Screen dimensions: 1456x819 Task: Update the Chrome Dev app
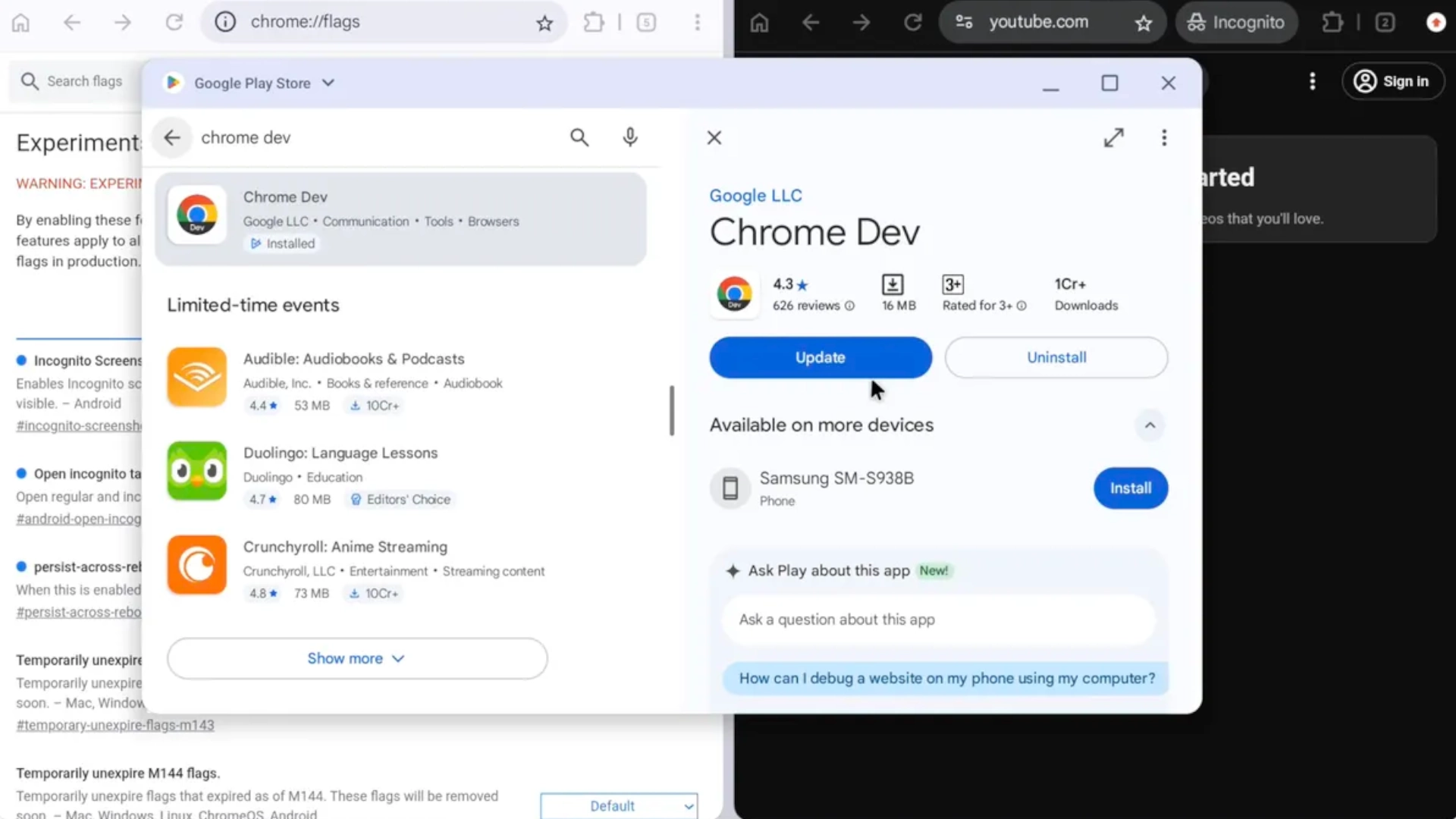coord(820,357)
